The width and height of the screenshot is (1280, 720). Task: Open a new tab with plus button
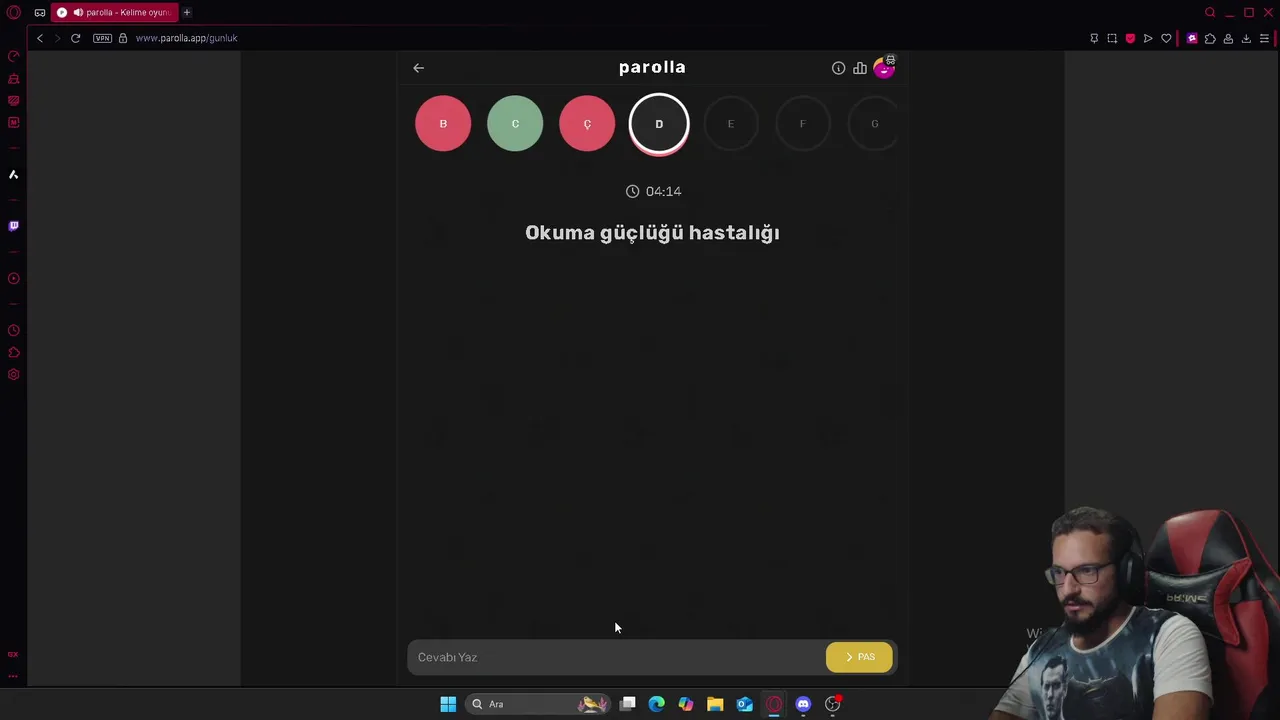click(x=186, y=13)
